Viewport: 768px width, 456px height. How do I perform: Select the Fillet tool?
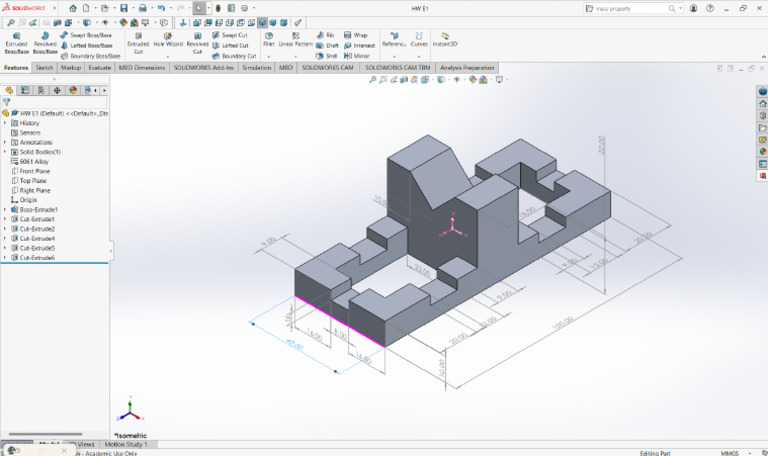(269, 40)
